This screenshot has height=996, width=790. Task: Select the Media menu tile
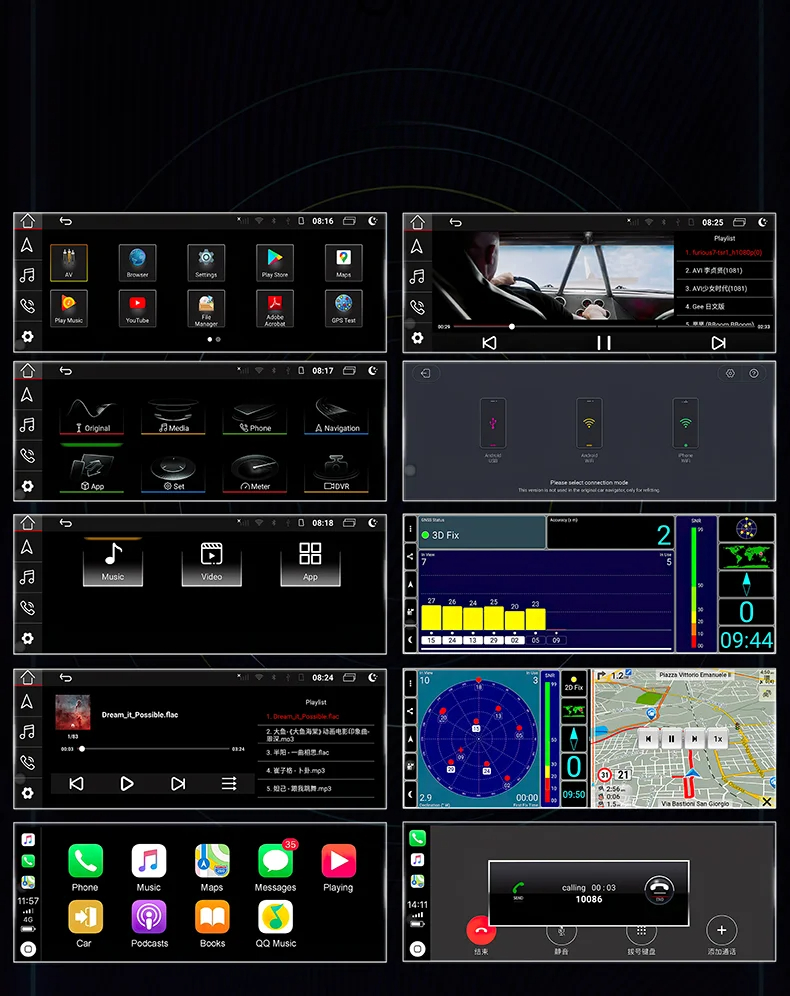tap(173, 417)
